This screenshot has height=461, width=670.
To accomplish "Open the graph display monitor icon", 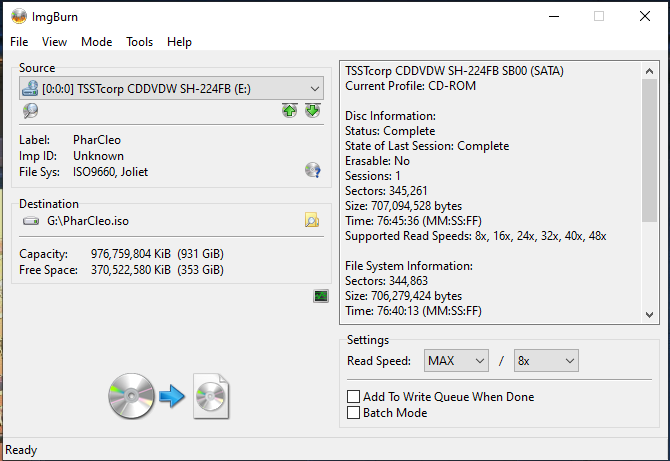I will click(320, 296).
